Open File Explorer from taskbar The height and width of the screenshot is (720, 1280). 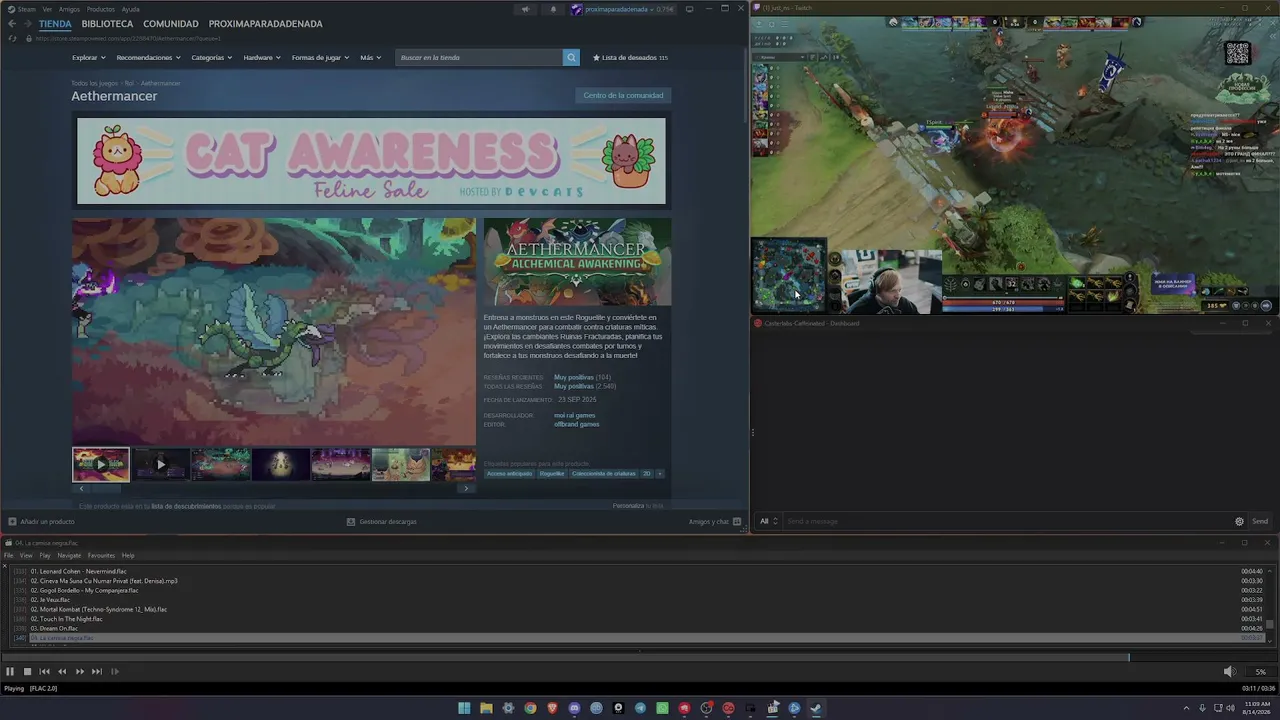tap(486, 708)
